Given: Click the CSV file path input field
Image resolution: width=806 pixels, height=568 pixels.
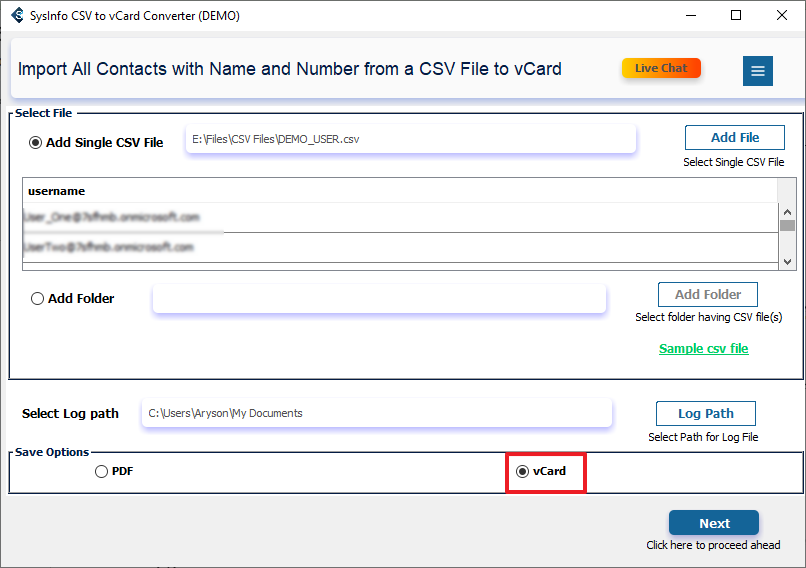Looking at the screenshot, I should tap(411, 139).
